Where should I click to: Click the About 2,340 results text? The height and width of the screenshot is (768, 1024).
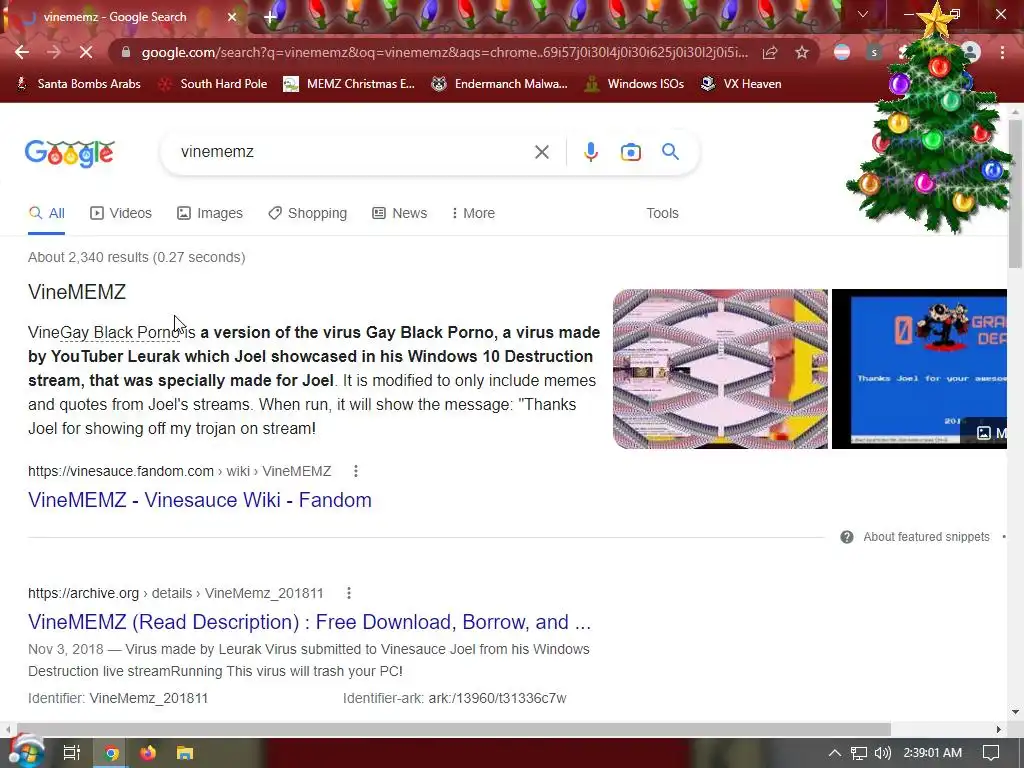(136, 257)
